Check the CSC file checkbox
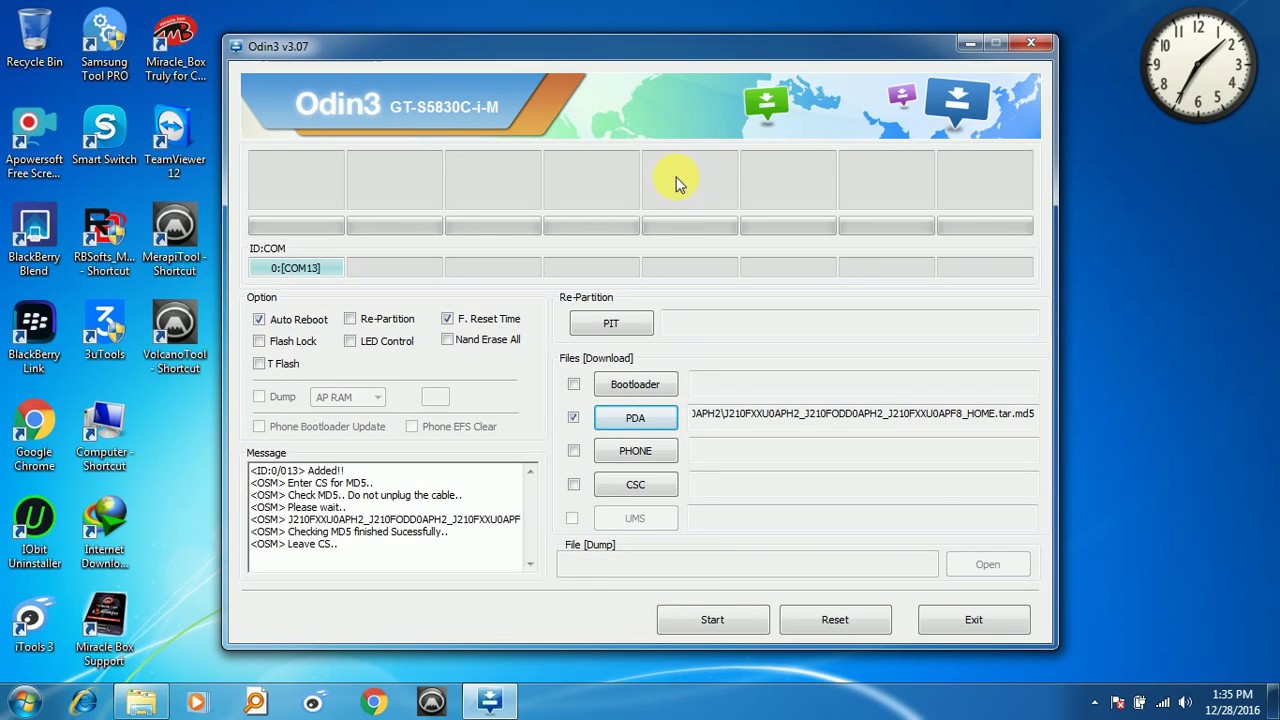Image resolution: width=1280 pixels, height=720 pixels. (x=573, y=484)
